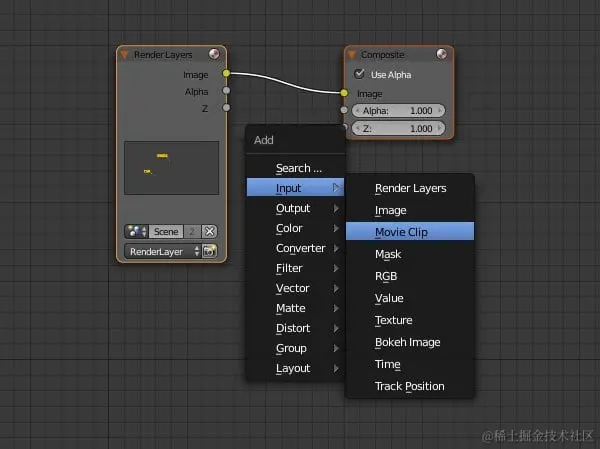Add a Texture input node
Viewport: 600px width, 449px height.
(x=410, y=320)
